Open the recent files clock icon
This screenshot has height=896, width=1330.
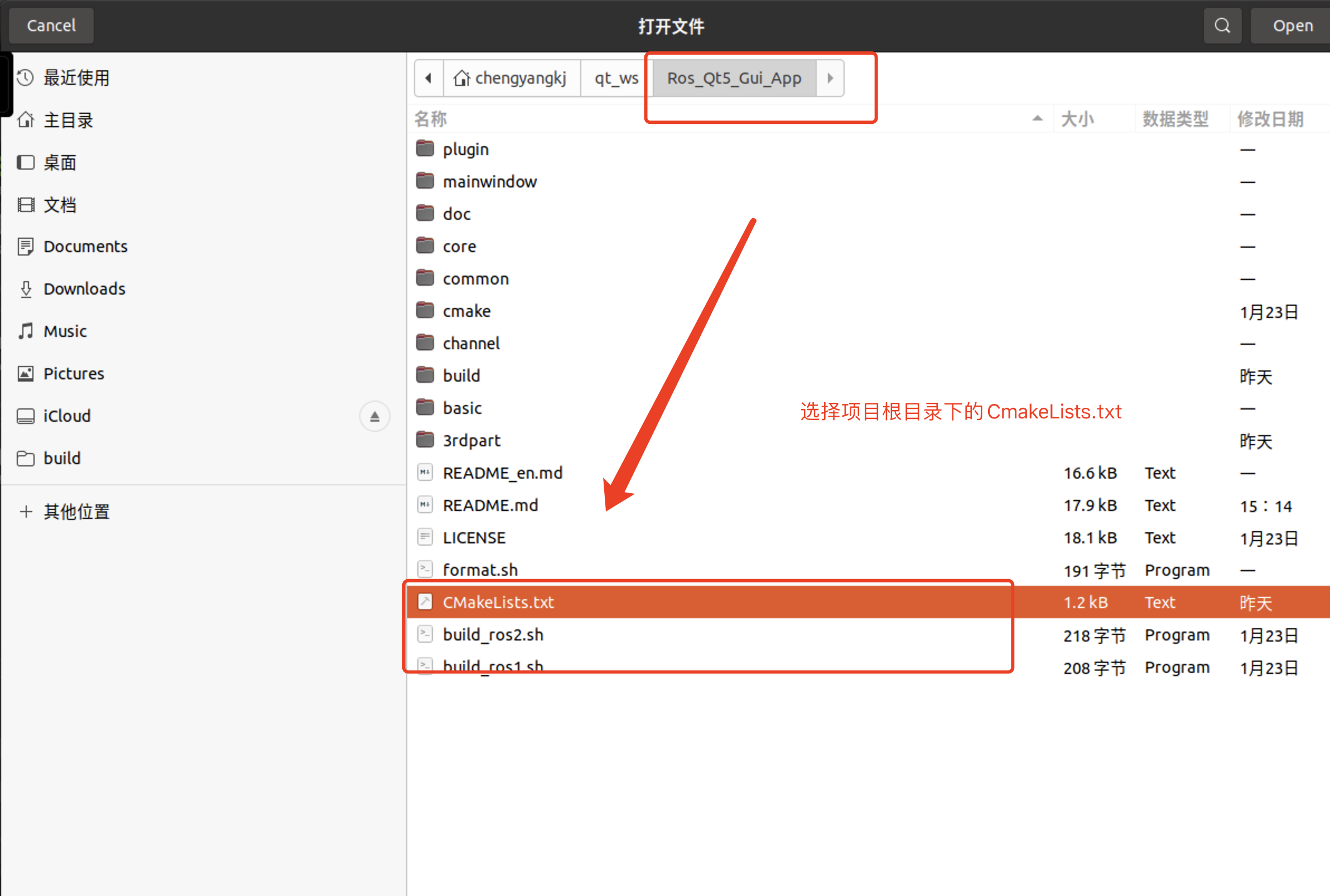click(26, 78)
